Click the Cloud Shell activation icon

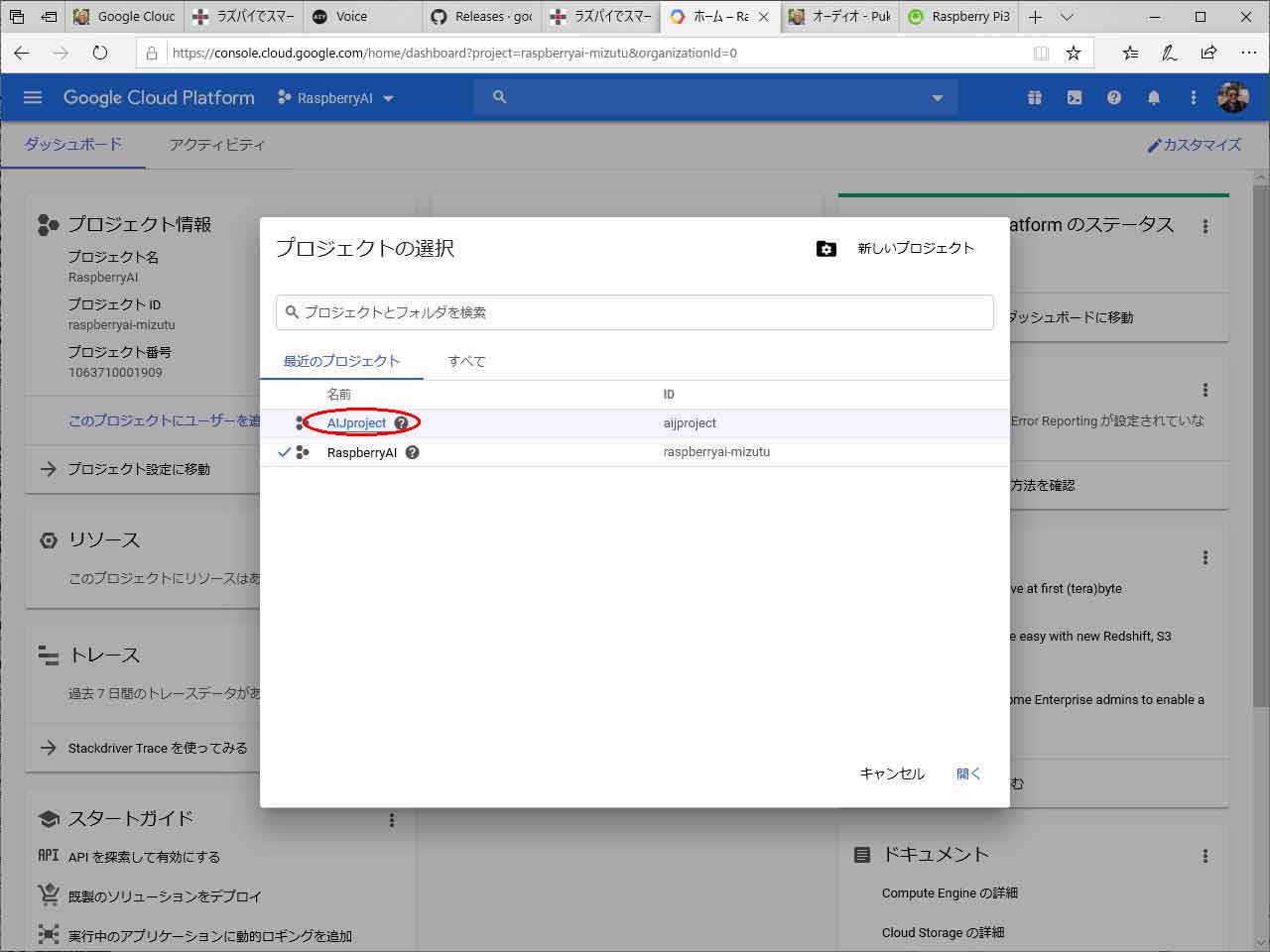click(x=1075, y=97)
